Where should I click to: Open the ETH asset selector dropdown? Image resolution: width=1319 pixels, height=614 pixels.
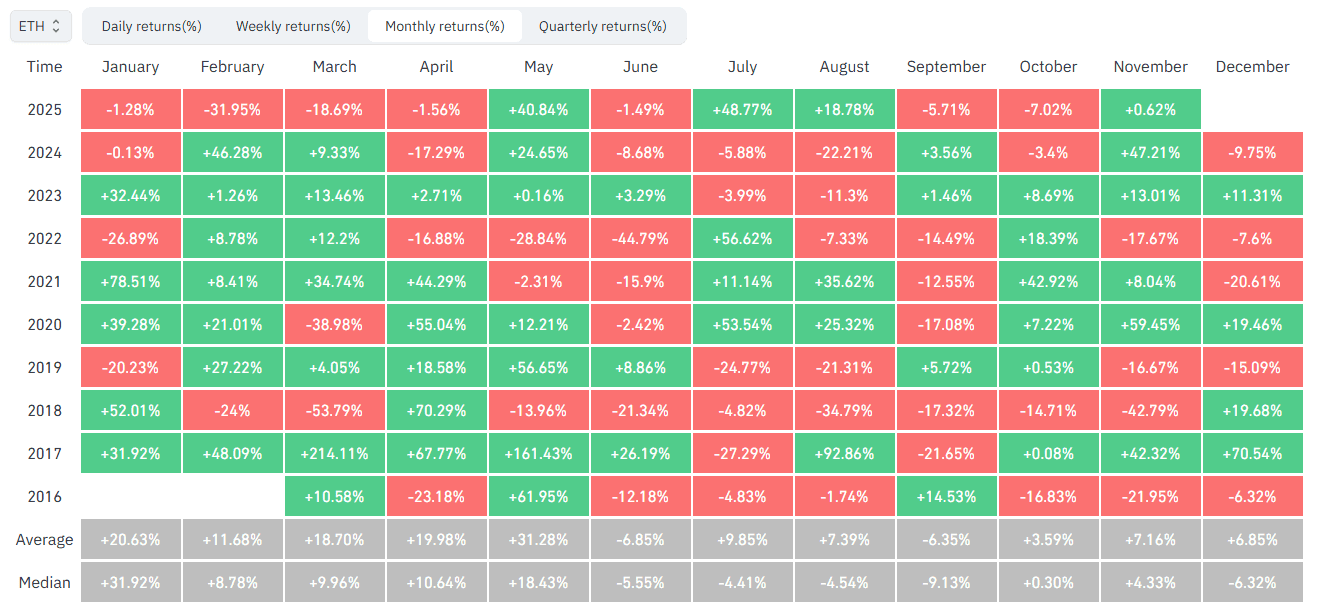pyautogui.click(x=40, y=26)
